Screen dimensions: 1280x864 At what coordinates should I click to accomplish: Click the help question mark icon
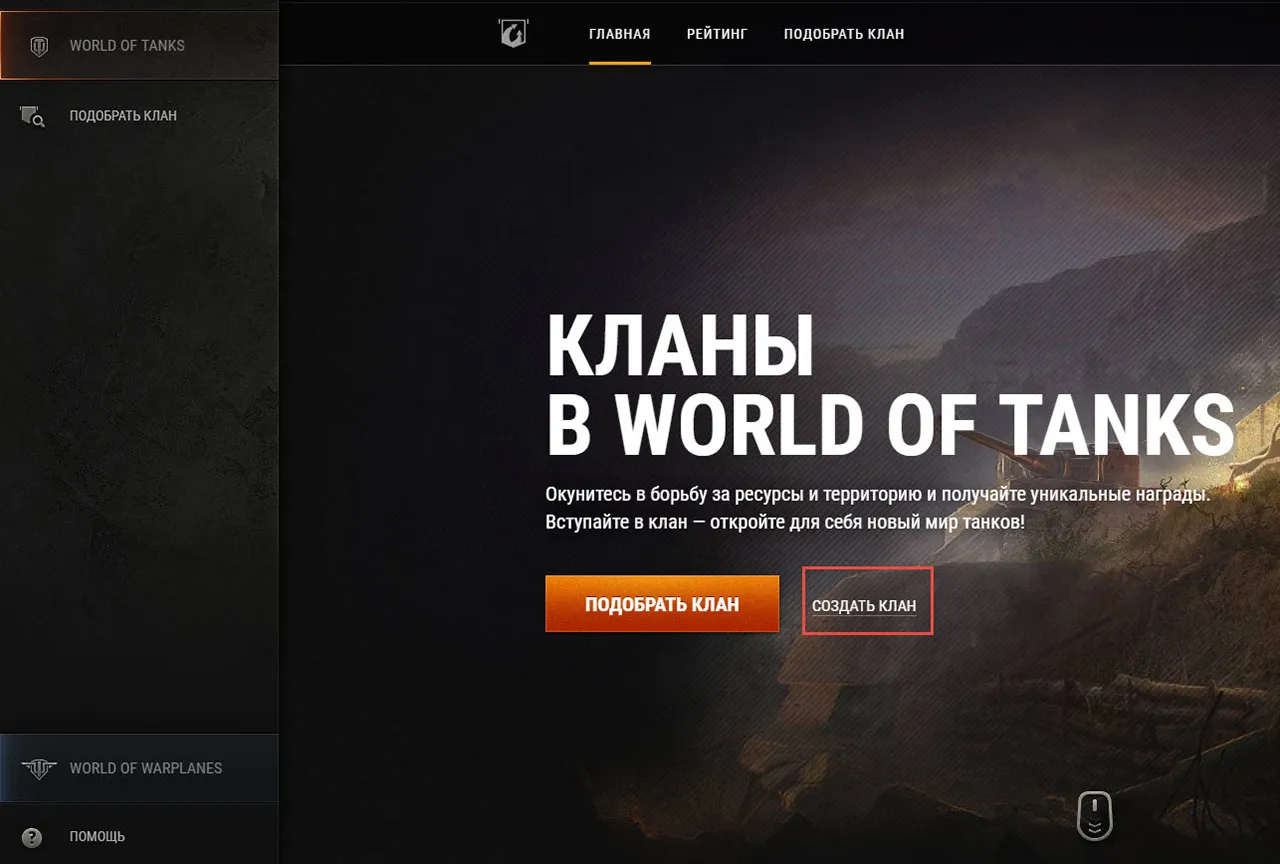tap(32, 837)
